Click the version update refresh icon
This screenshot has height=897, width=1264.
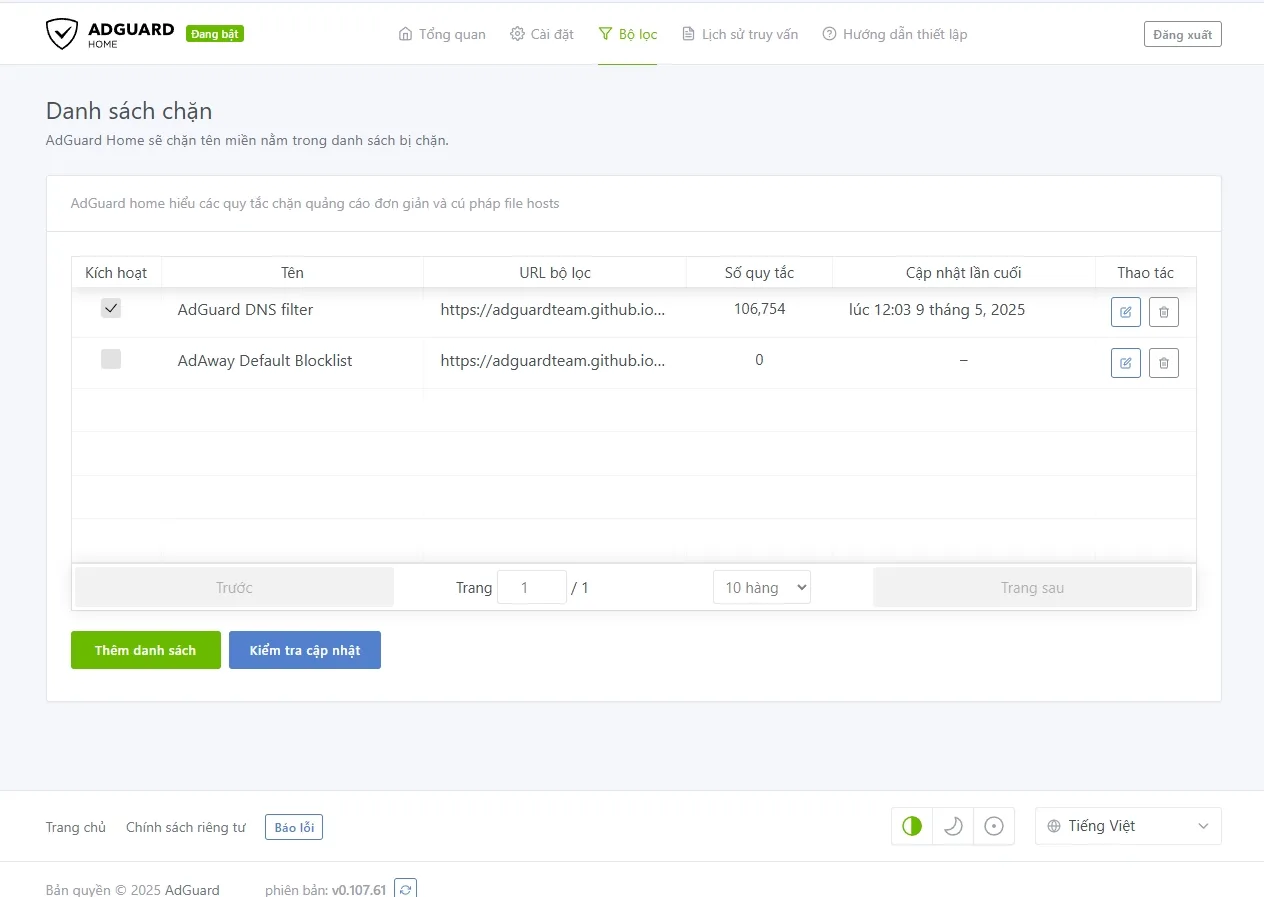pos(405,889)
